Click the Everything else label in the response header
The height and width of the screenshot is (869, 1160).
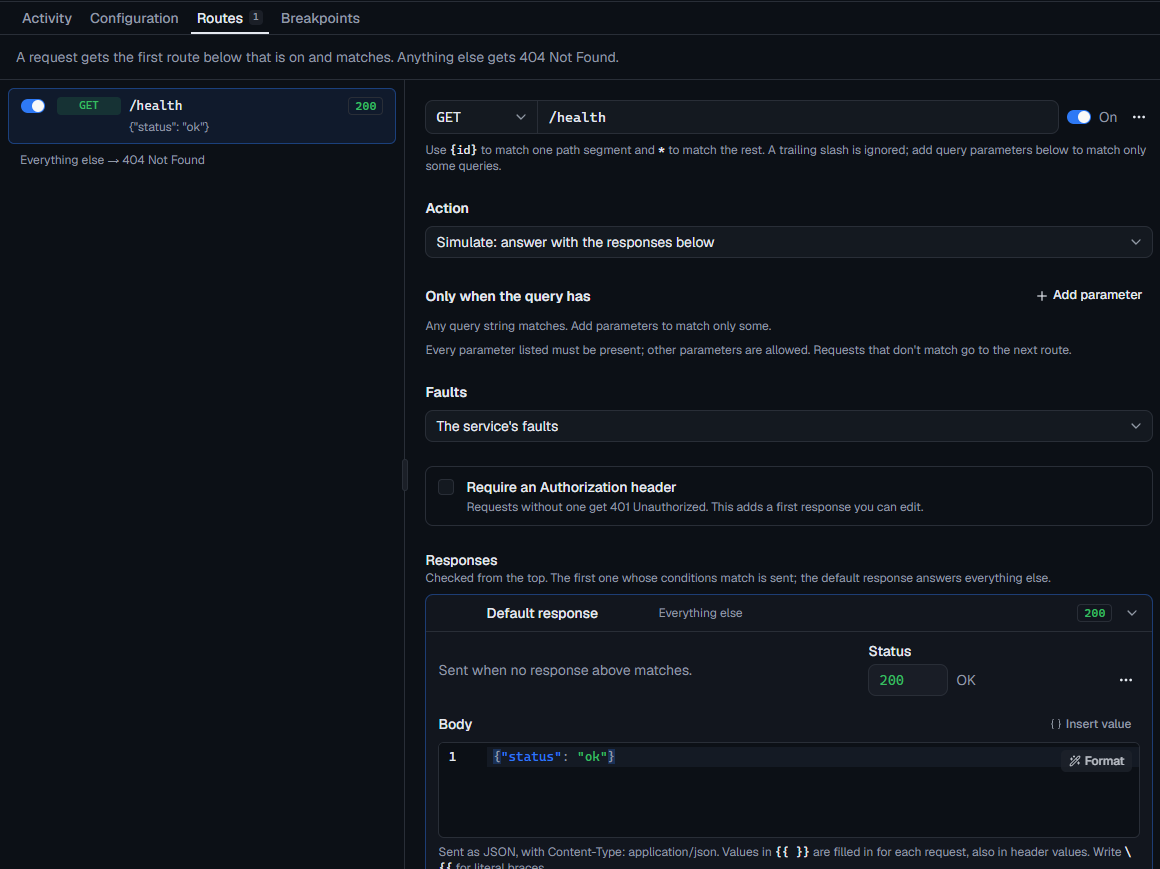(x=701, y=613)
